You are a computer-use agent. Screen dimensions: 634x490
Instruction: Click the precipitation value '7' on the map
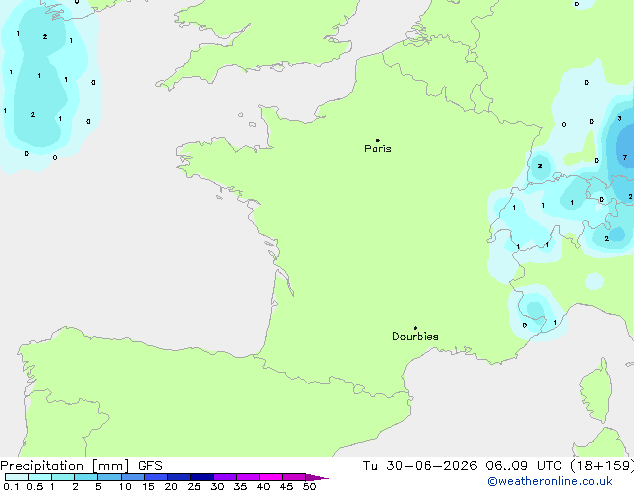coord(625,157)
